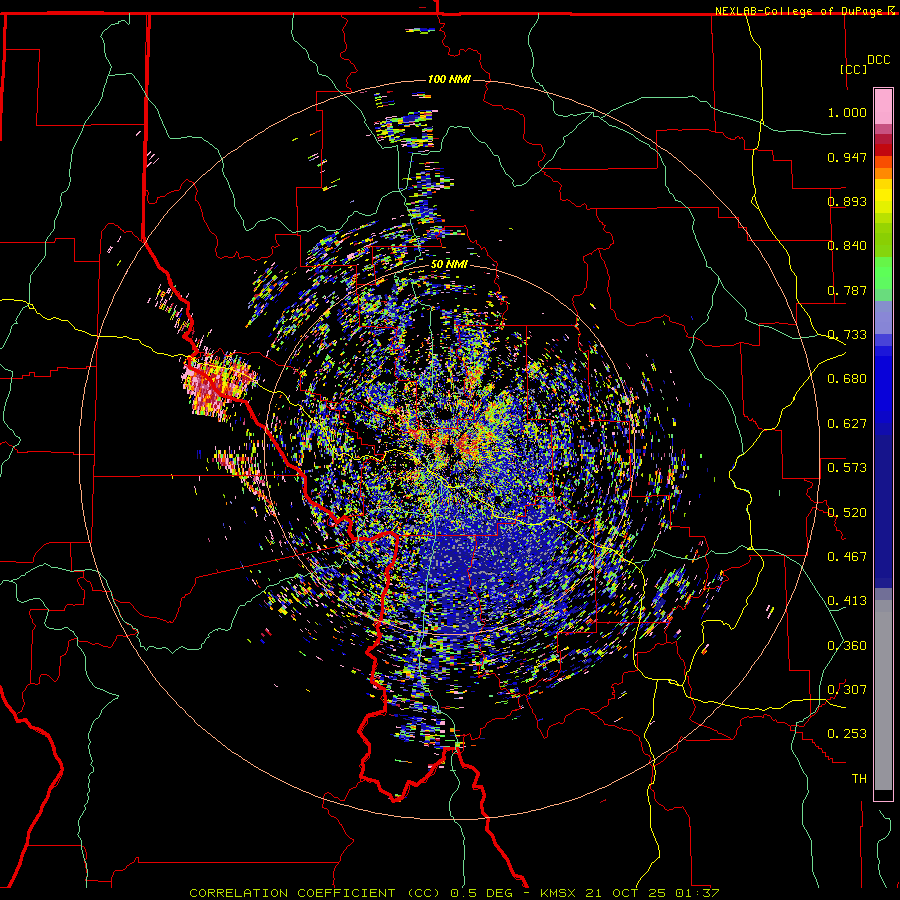Click the 0.893 legend value
This screenshot has width=900, height=900.
pyautogui.click(x=847, y=201)
